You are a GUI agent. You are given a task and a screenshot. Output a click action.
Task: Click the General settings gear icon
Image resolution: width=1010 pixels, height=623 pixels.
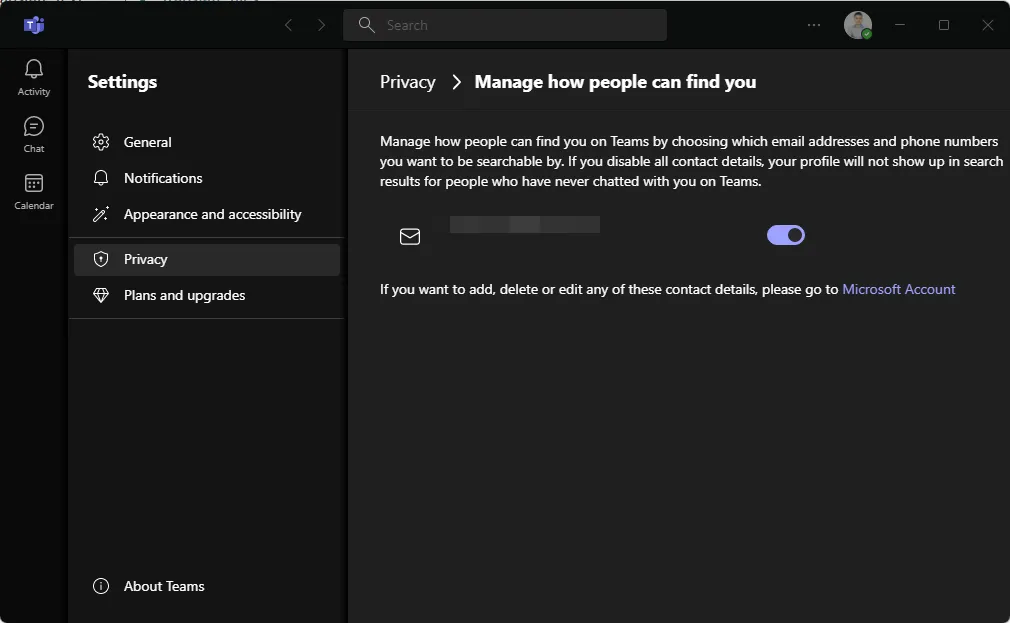(101, 142)
